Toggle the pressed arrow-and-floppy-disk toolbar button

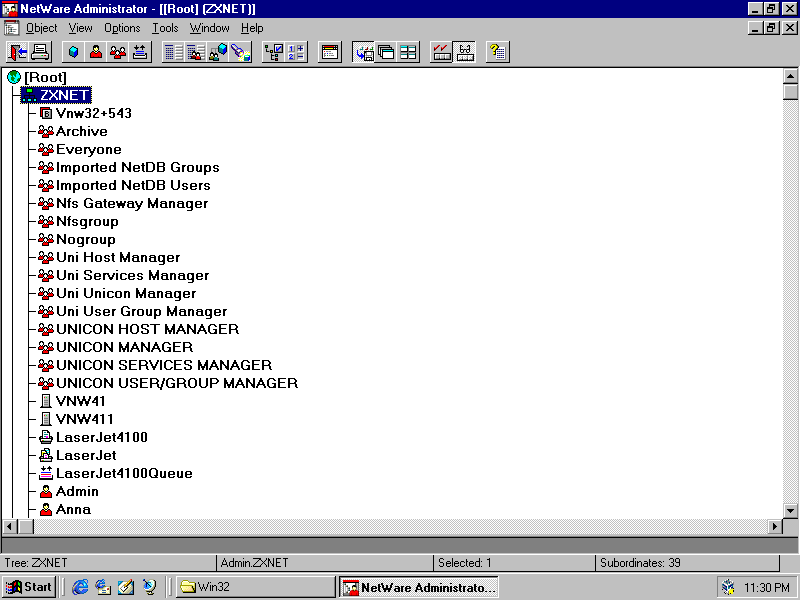tap(364, 52)
